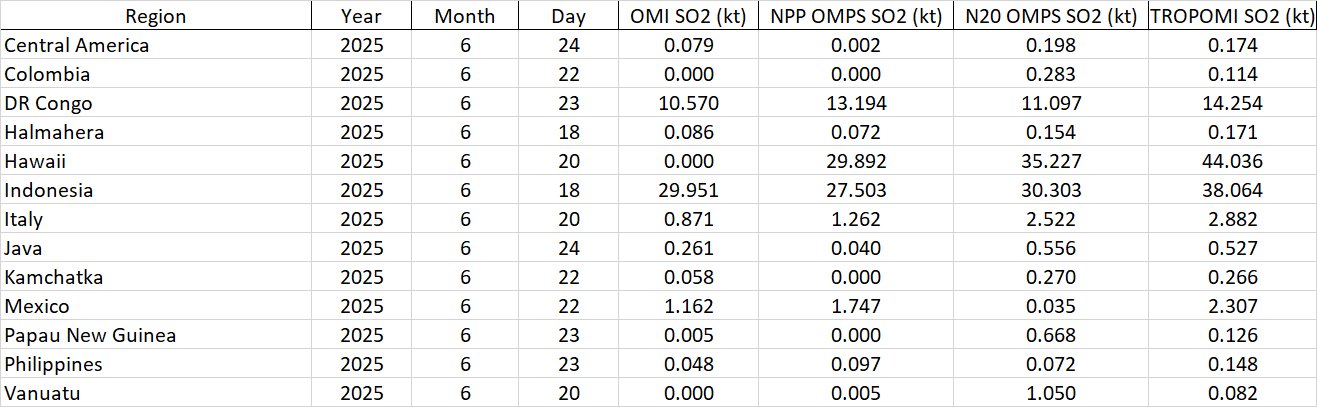
Task: Click the Hawaii TROPOMI value 44.036
Action: 1232,161
